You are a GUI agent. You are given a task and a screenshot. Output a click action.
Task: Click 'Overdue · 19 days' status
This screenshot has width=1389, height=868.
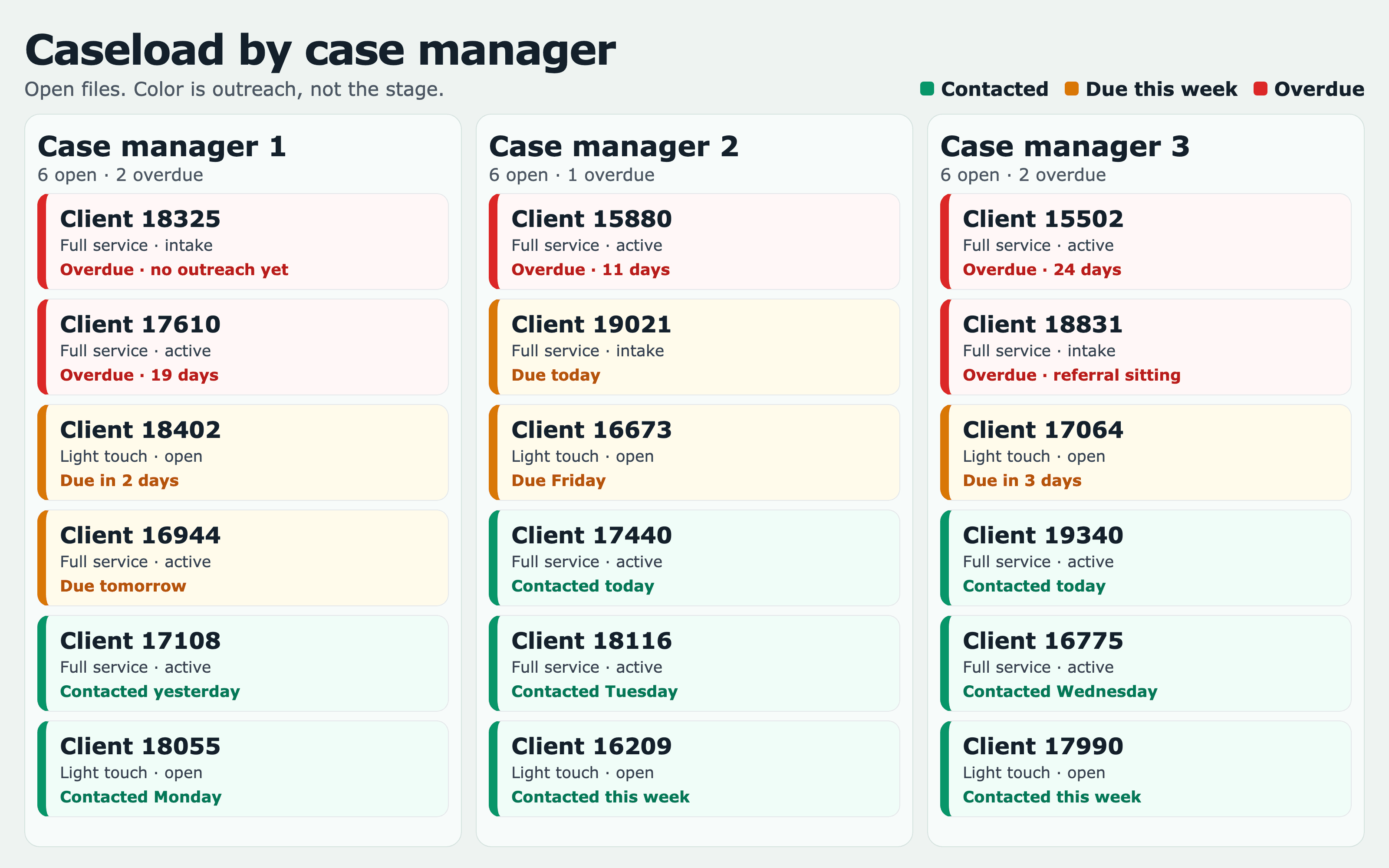pyautogui.click(x=139, y=375)
